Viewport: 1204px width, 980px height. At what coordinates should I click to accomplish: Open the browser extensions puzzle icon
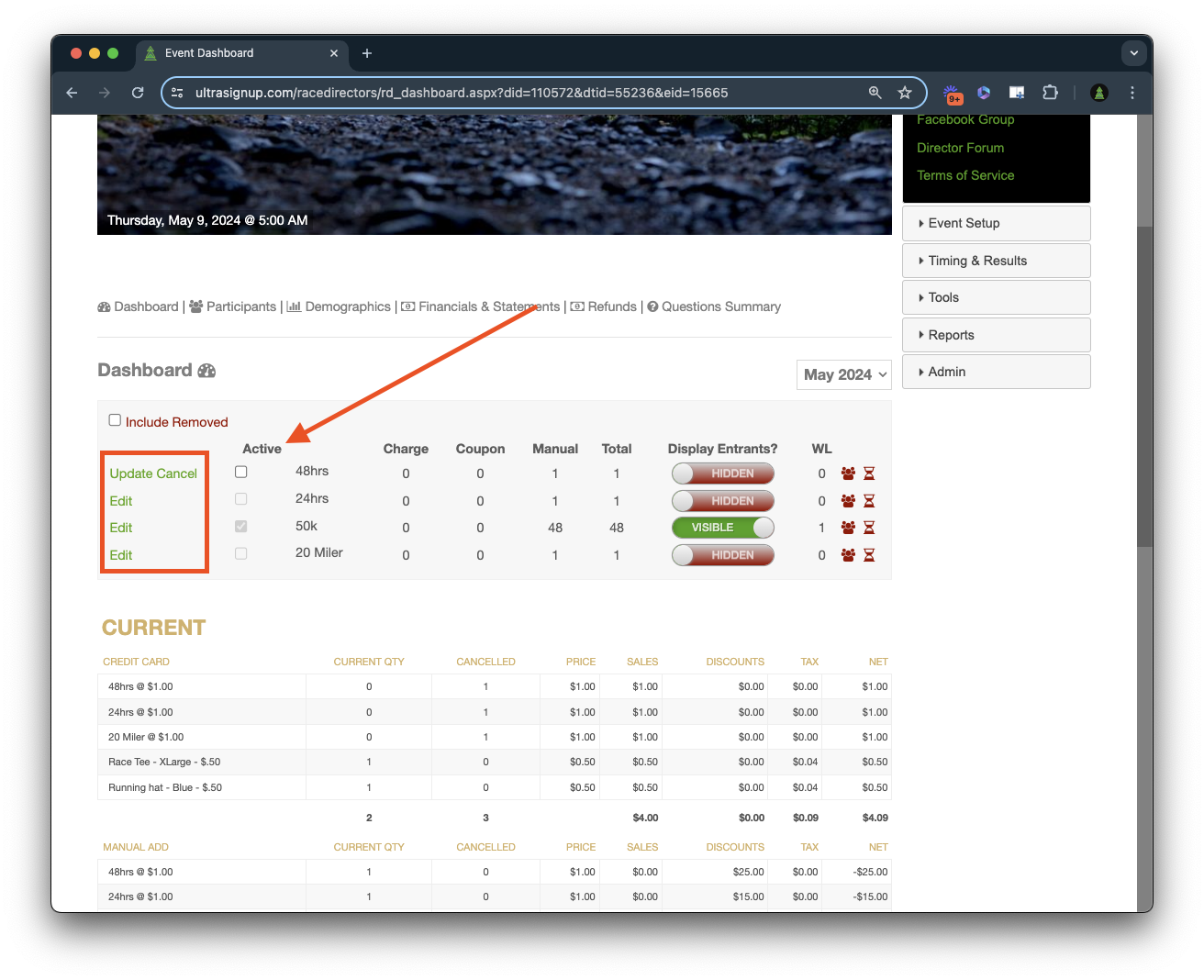tap(1050, 93)
